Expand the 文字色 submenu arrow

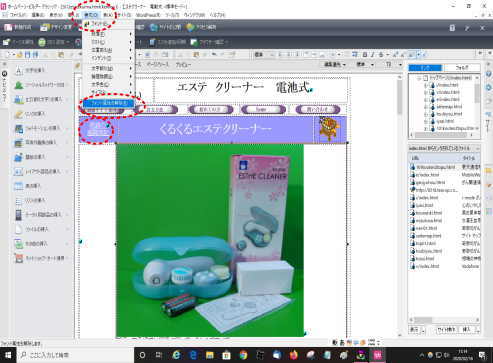(x=131, y=84)
